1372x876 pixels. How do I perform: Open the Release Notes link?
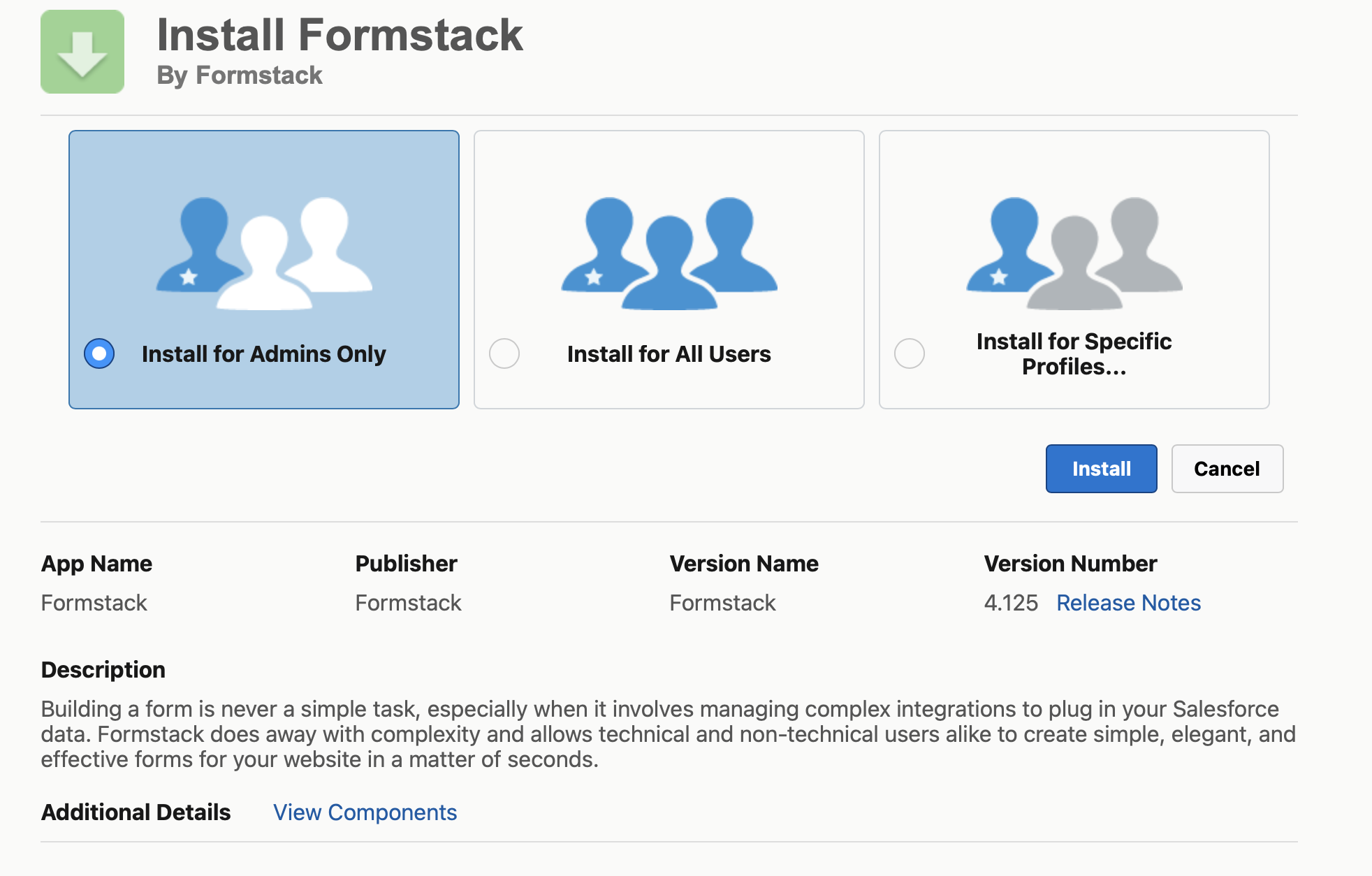coord(1128,603)
